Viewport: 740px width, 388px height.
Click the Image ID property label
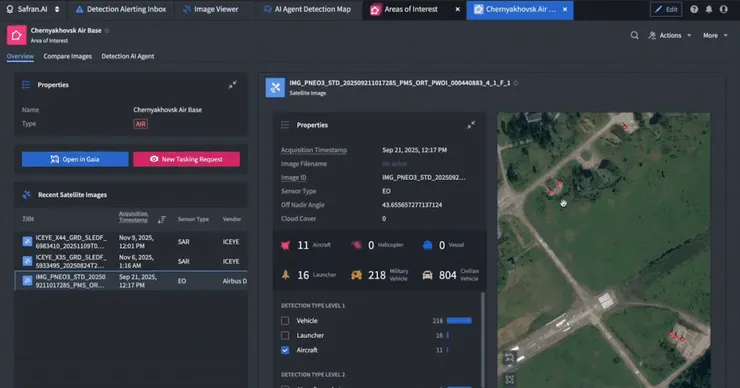point(294,177)
